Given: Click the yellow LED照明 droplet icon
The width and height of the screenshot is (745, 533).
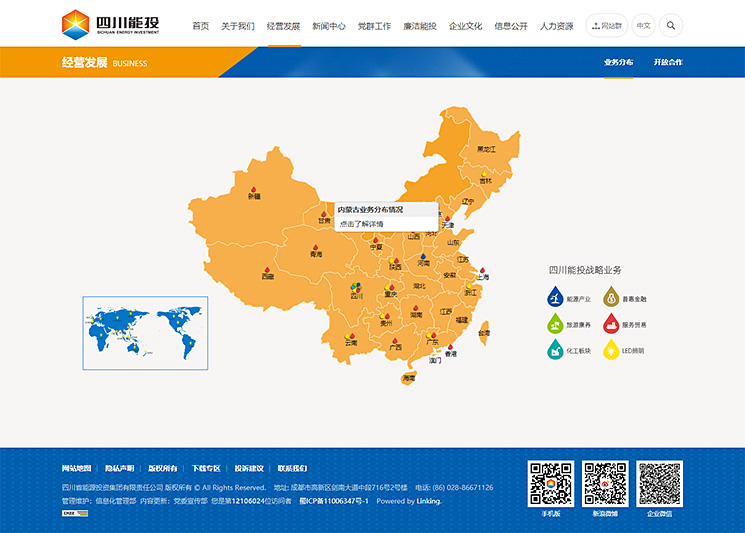Looking at the screenshot, I should (x=610, y=350).
